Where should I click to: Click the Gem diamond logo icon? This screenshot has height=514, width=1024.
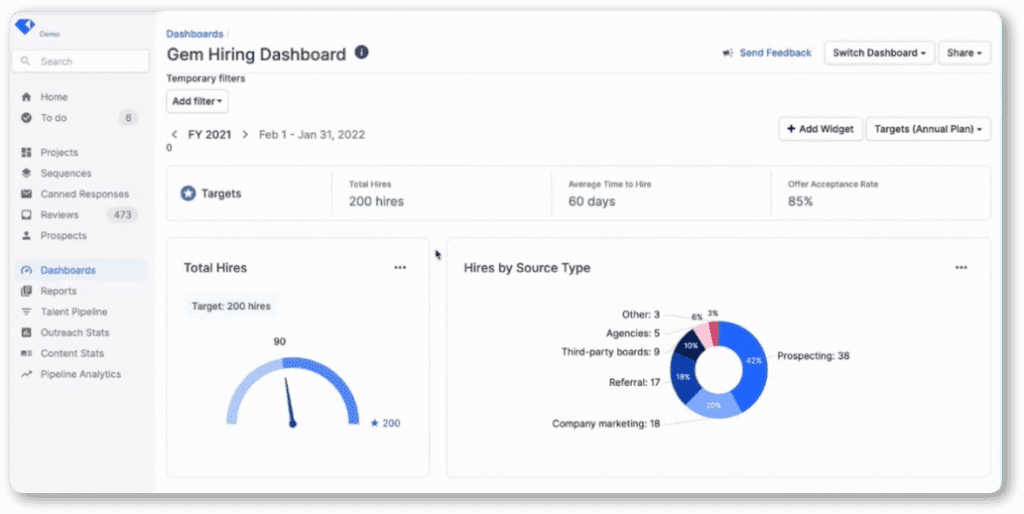[25, 27]
